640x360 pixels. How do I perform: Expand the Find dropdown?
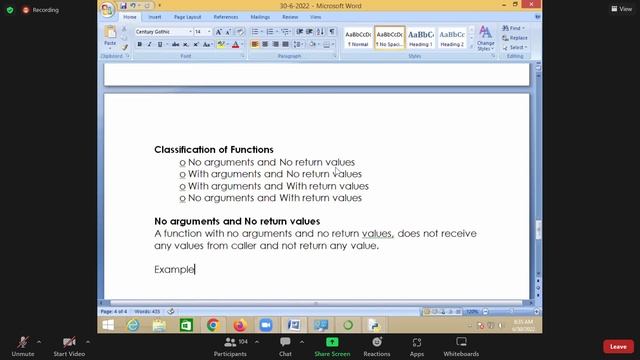[524, 28]
